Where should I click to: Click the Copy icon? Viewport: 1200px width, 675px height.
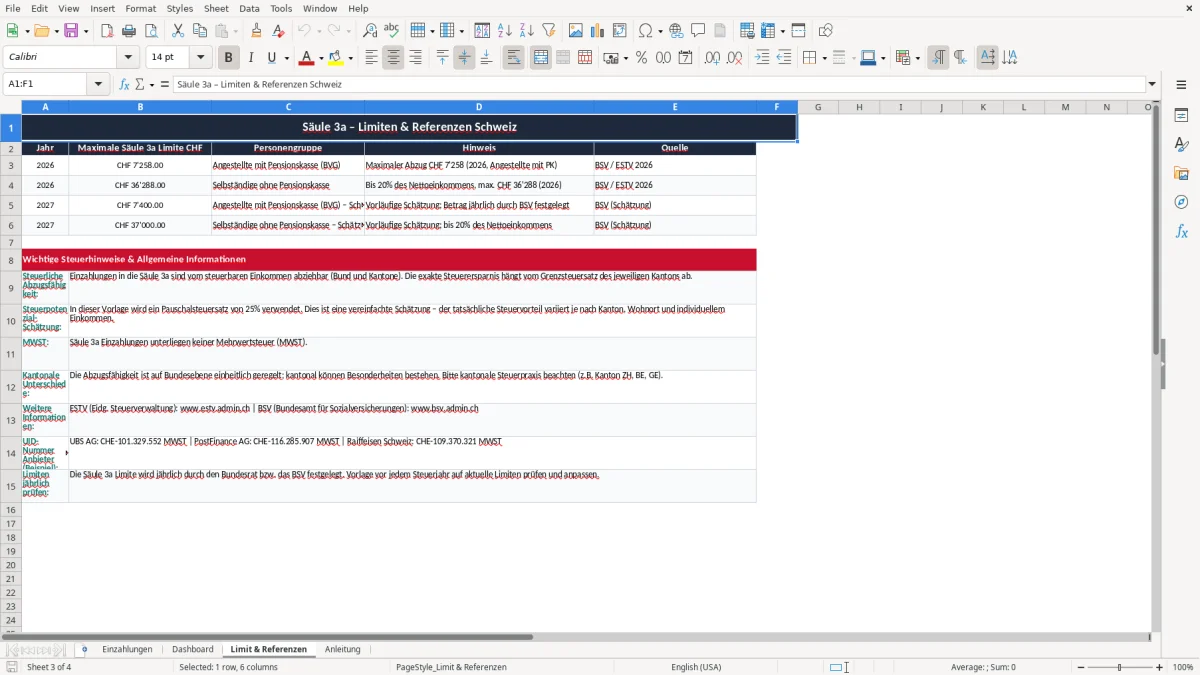click(x=199, y=31)
